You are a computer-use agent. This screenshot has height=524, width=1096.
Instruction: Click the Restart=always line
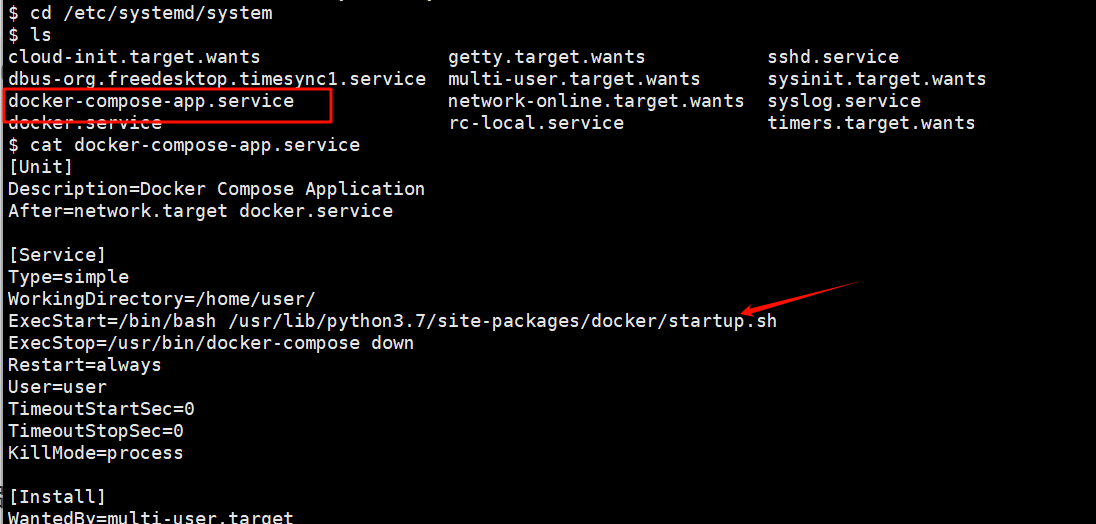point(85,365)
